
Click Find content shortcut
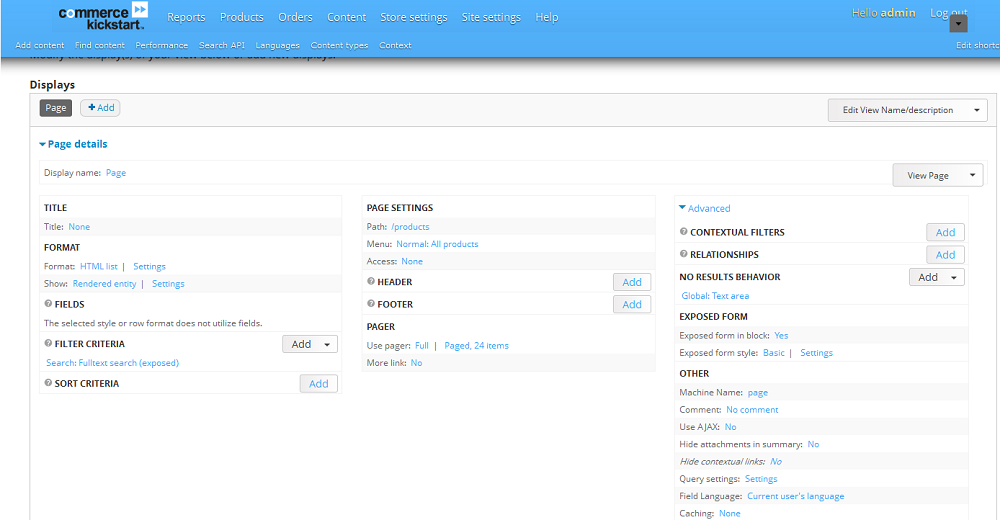[x=99, y=45]
